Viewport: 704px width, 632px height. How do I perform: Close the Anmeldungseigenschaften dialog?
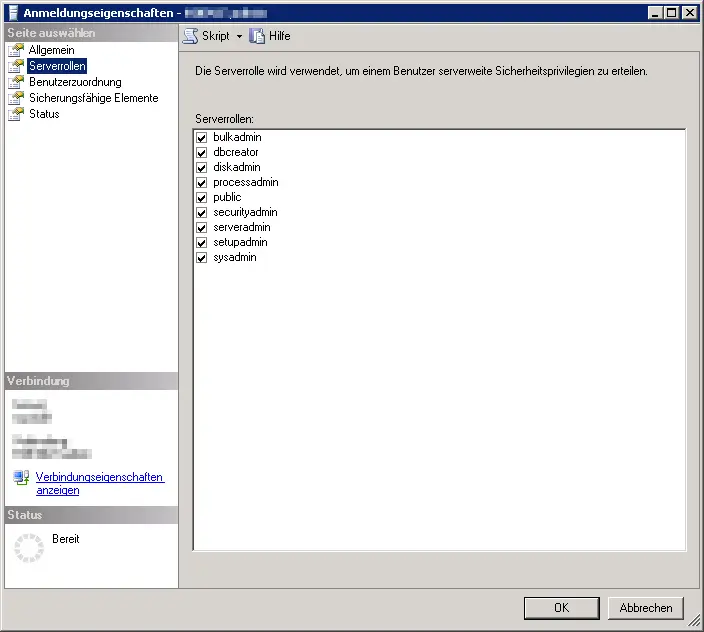click(x=689, y=13)
